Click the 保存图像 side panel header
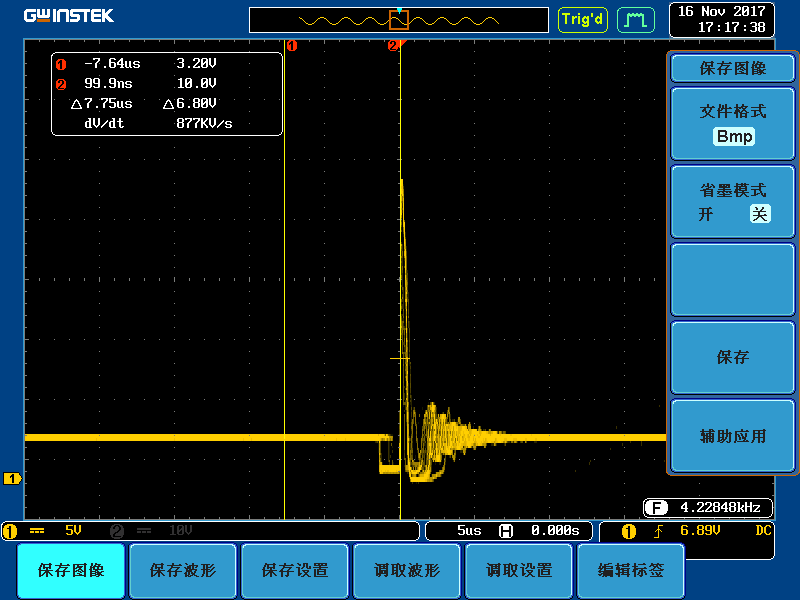Screen dimensions: 800x600 (x=733, y=68)
